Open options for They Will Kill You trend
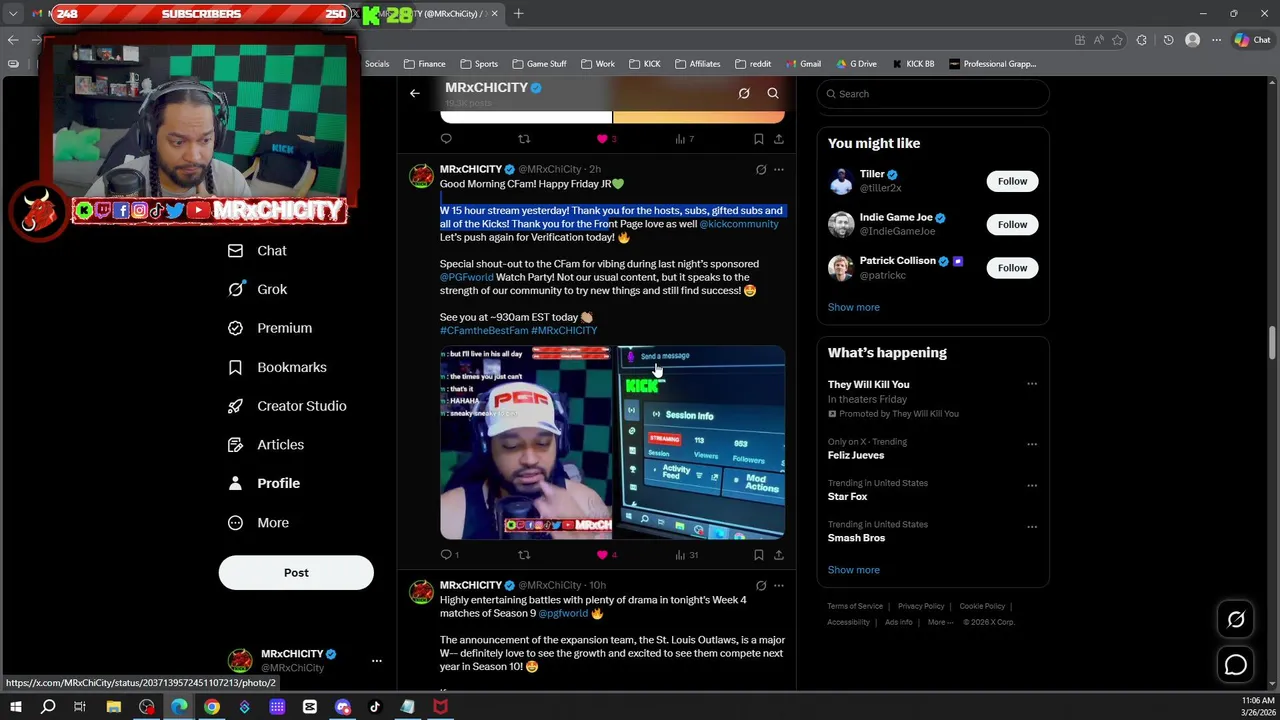This screenshot has width=1280, height=720. [1032, 384]
